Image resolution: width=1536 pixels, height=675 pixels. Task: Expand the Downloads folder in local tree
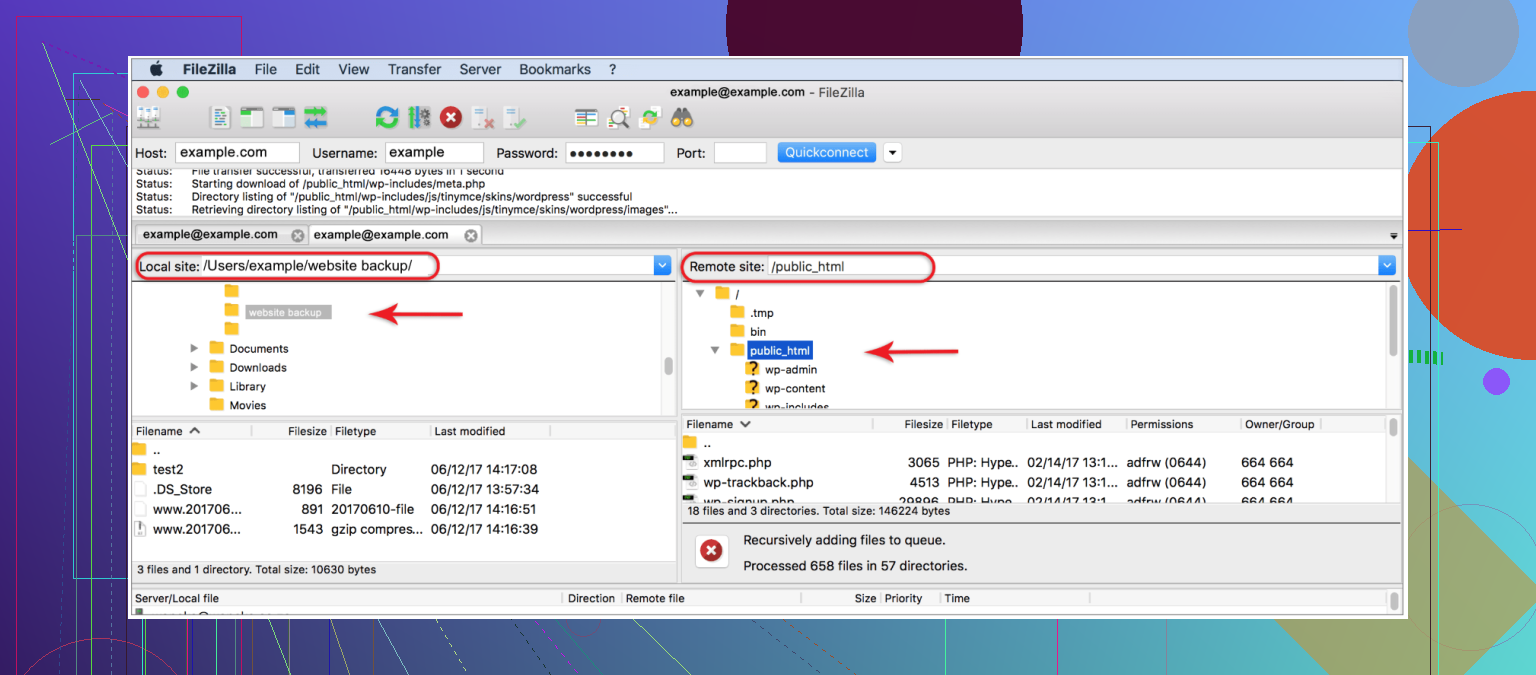pyautogui.click(x=194, y=368)
